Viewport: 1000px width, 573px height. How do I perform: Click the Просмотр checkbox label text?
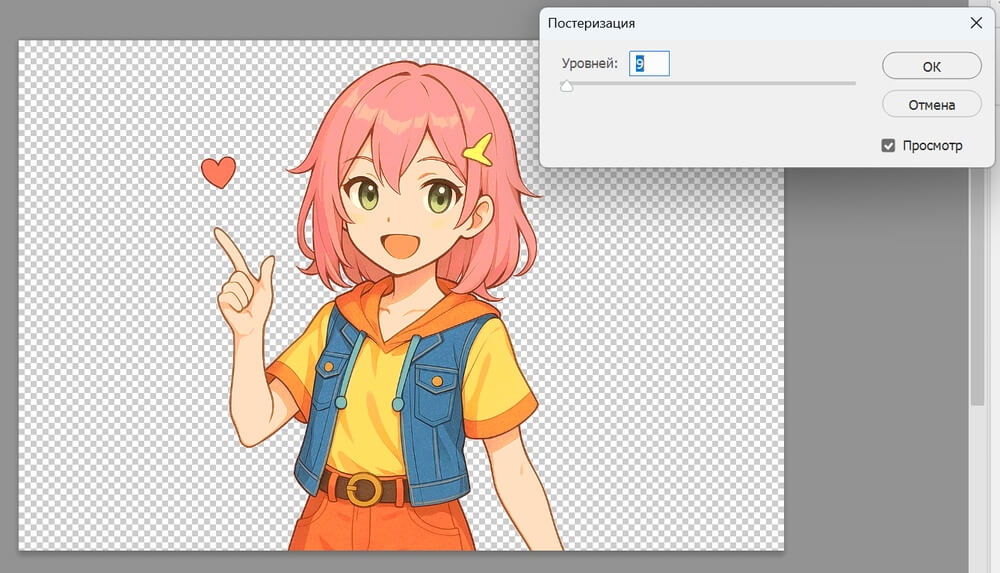click(932, 146)
